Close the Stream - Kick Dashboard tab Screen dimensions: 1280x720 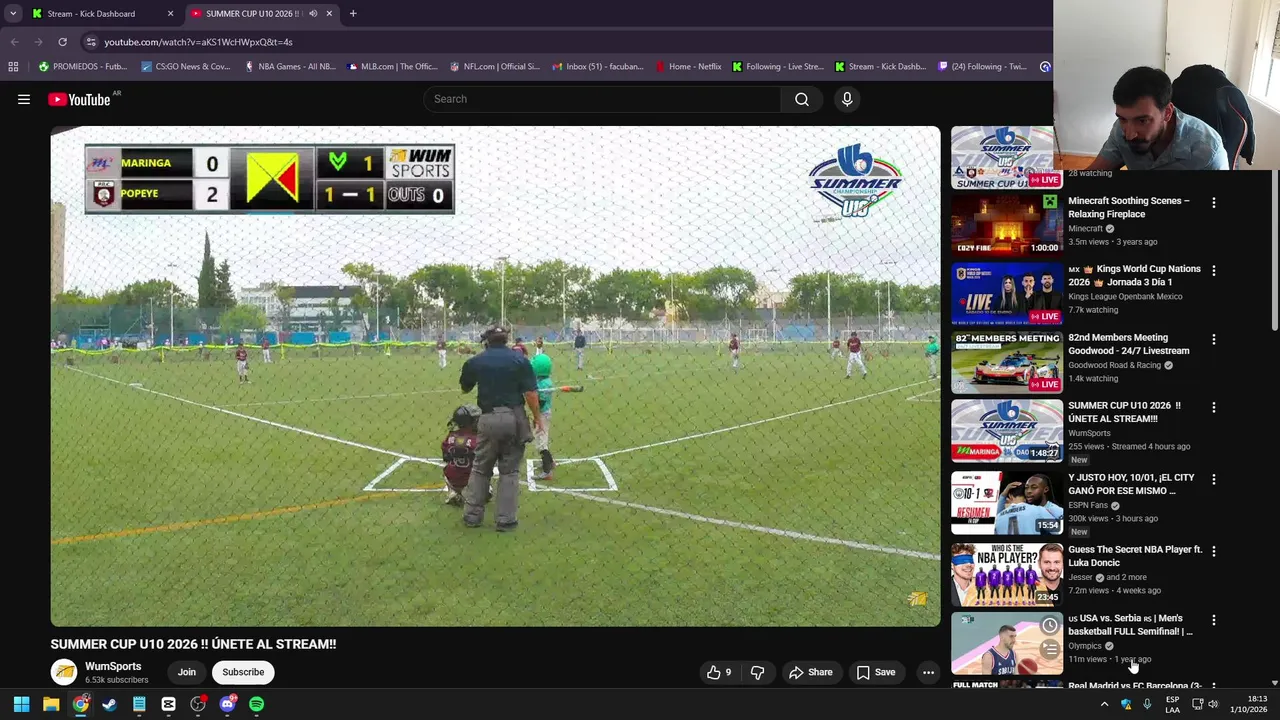pos(170,14)
